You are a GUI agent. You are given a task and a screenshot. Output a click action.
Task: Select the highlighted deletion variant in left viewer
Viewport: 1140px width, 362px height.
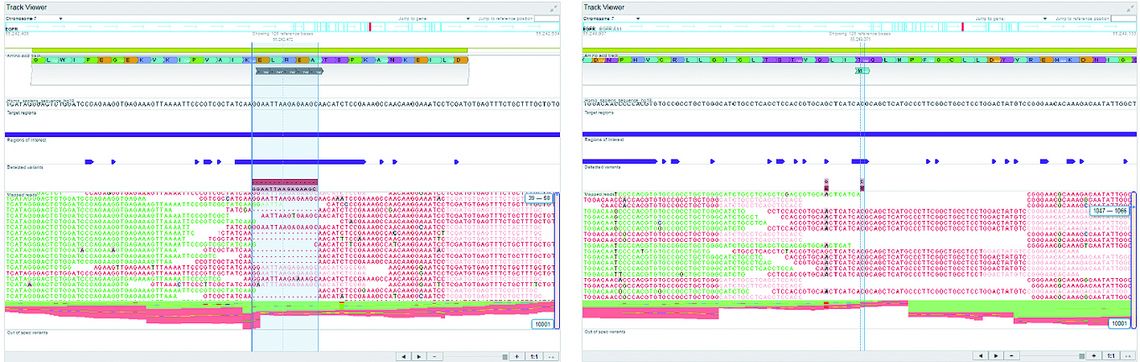click(285, 185)
